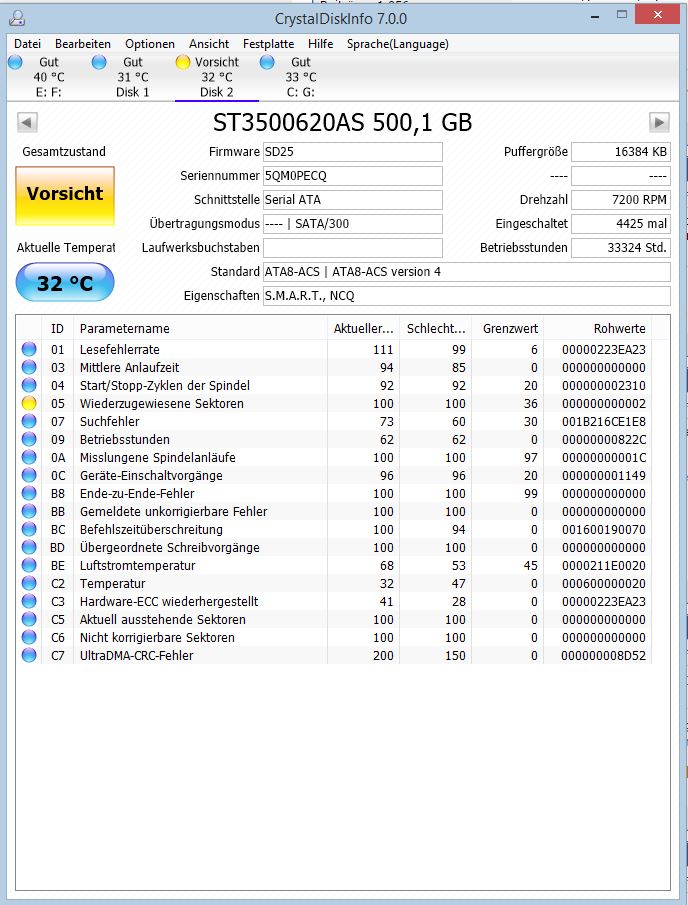The width and height of the screenshot is (688, 905).
Task: Click the Puffergröße value 16384 KB
Action: pos(620,152)
